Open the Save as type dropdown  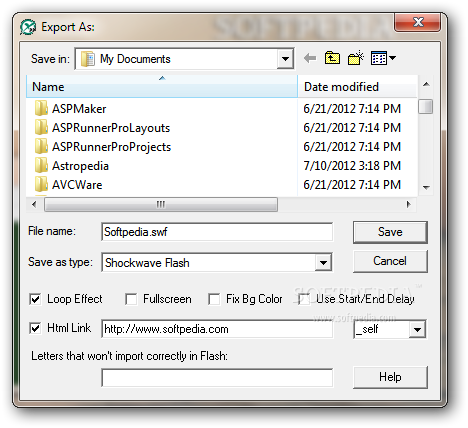(x=323, y=263)
